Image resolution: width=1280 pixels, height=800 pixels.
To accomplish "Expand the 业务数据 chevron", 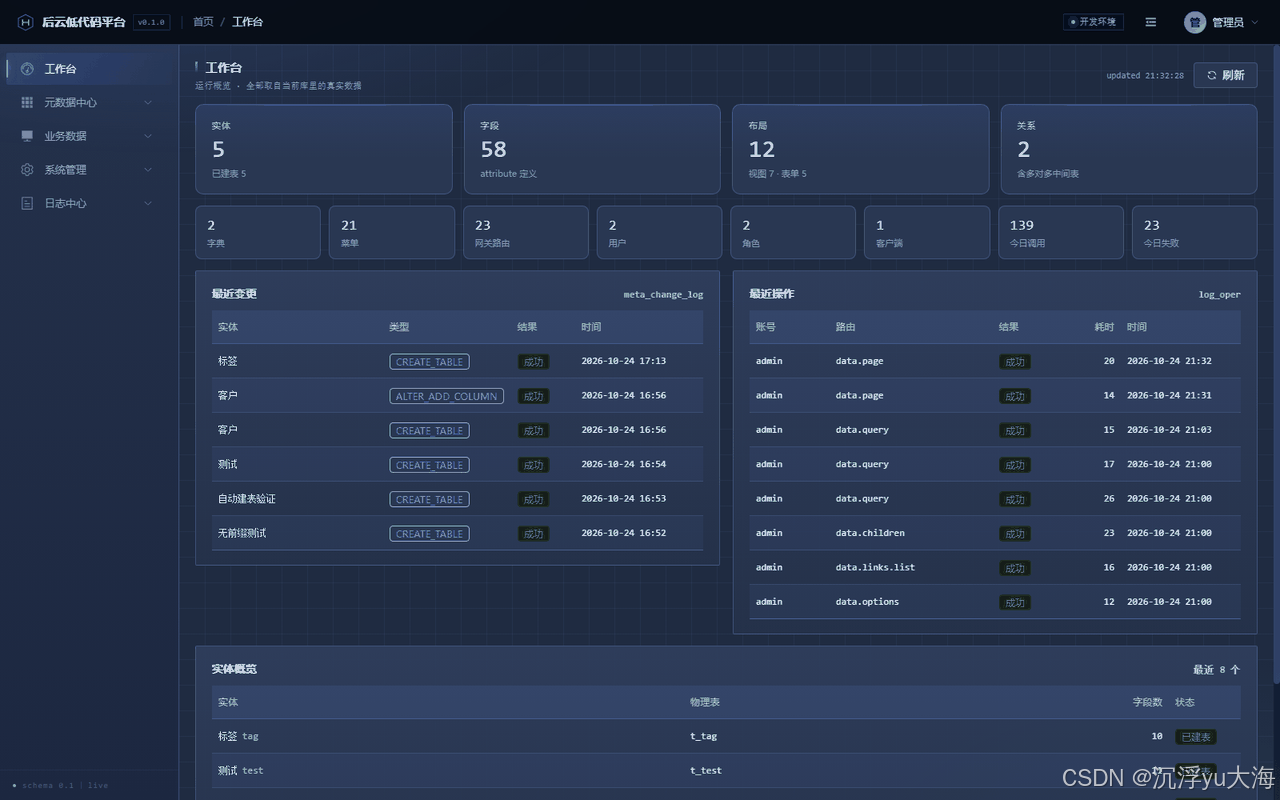I will pos(148,136).
